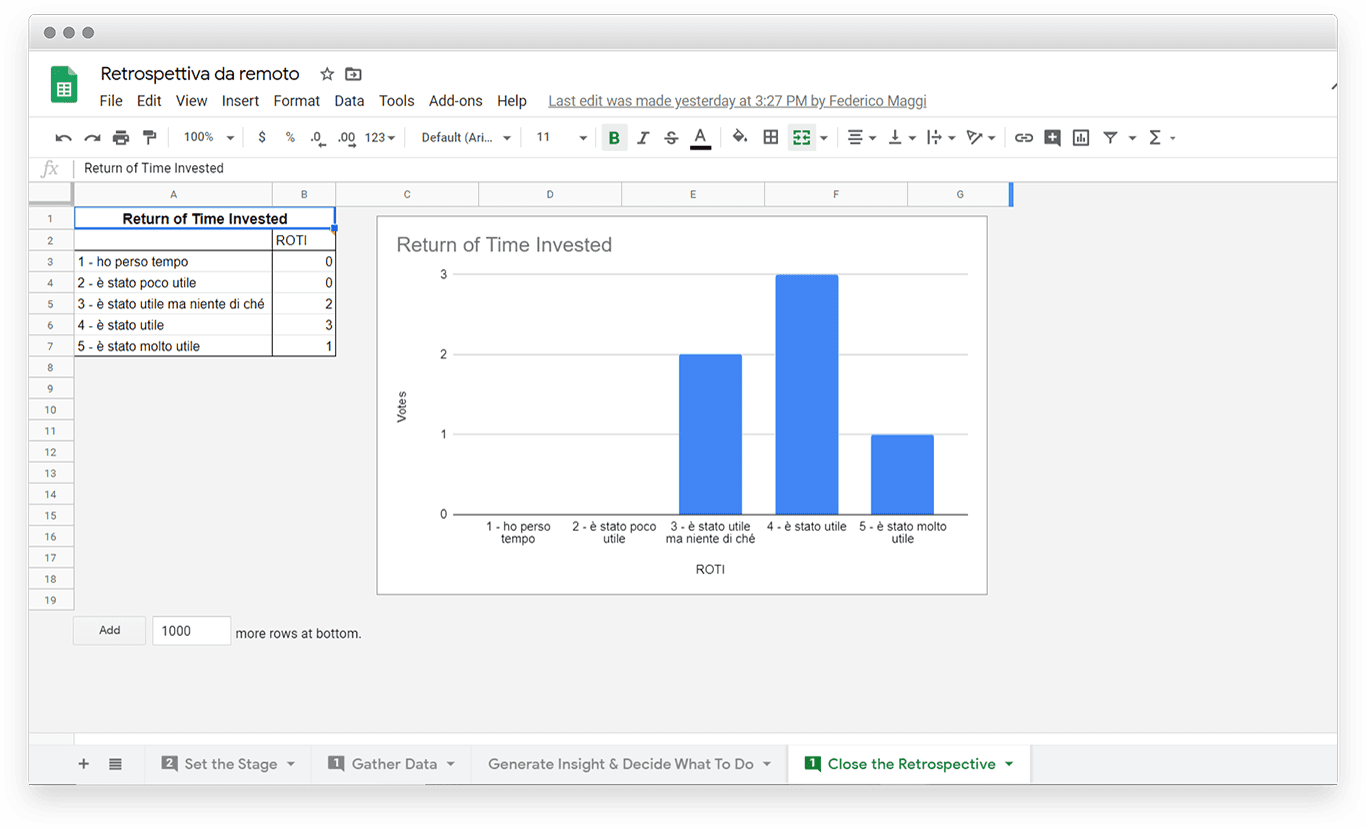This screenshot has width=1366, height=828.
Task: Star the Retrospettiva da remoto document
Action: (327, 74)
